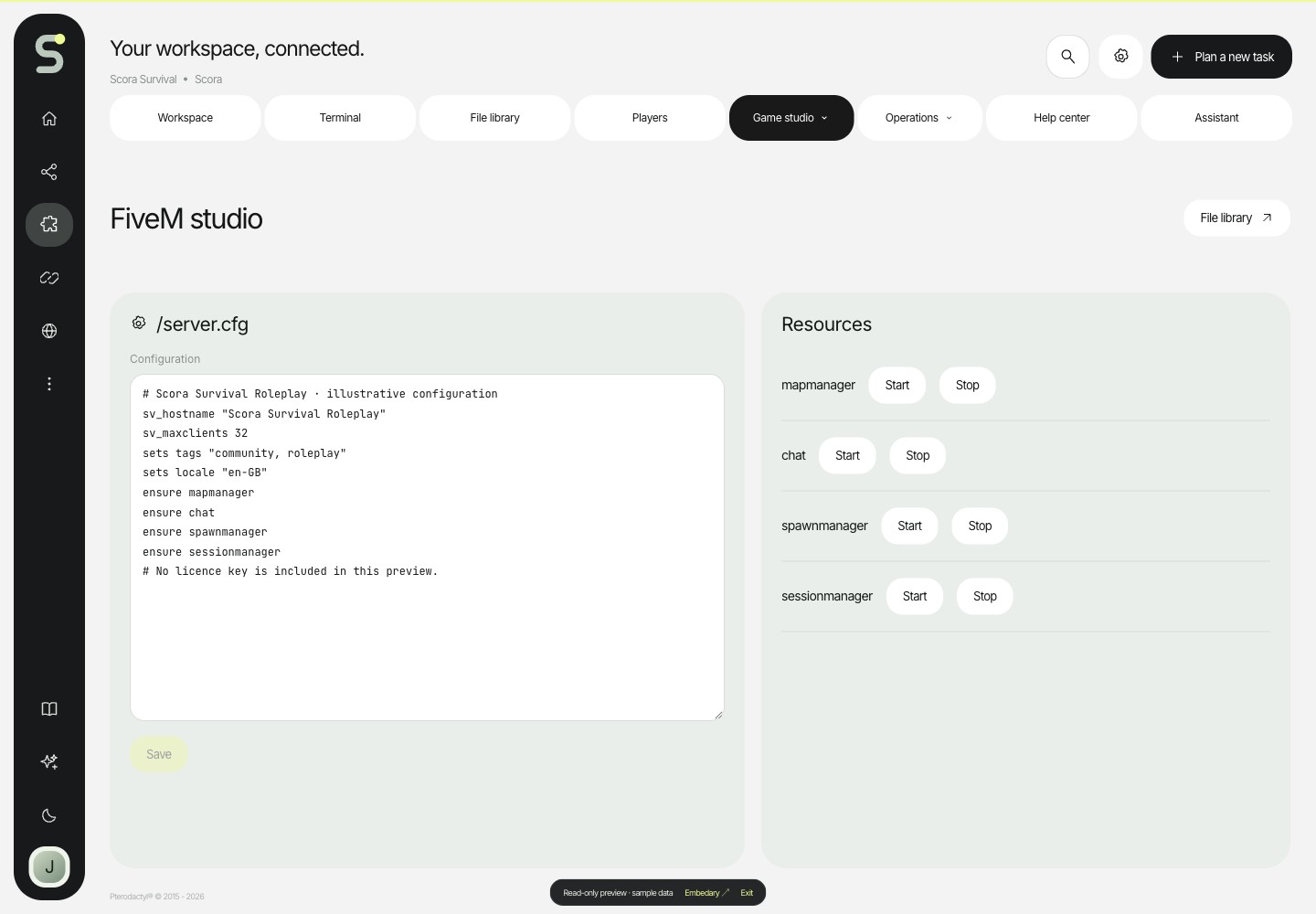Stop the mapmanager resource

(968, 386)
